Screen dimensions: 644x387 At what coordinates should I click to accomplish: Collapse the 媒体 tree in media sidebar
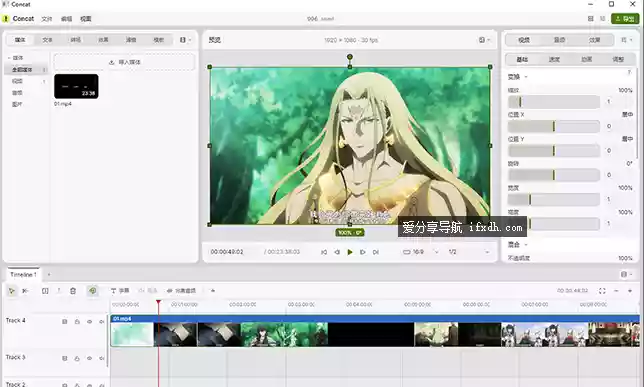(x=9, y=58)
